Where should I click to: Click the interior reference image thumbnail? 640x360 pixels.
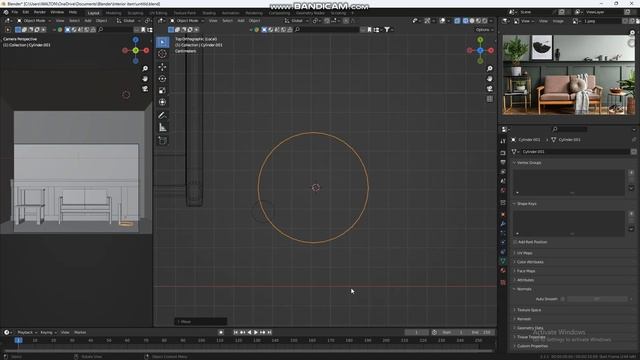[569, 75]
